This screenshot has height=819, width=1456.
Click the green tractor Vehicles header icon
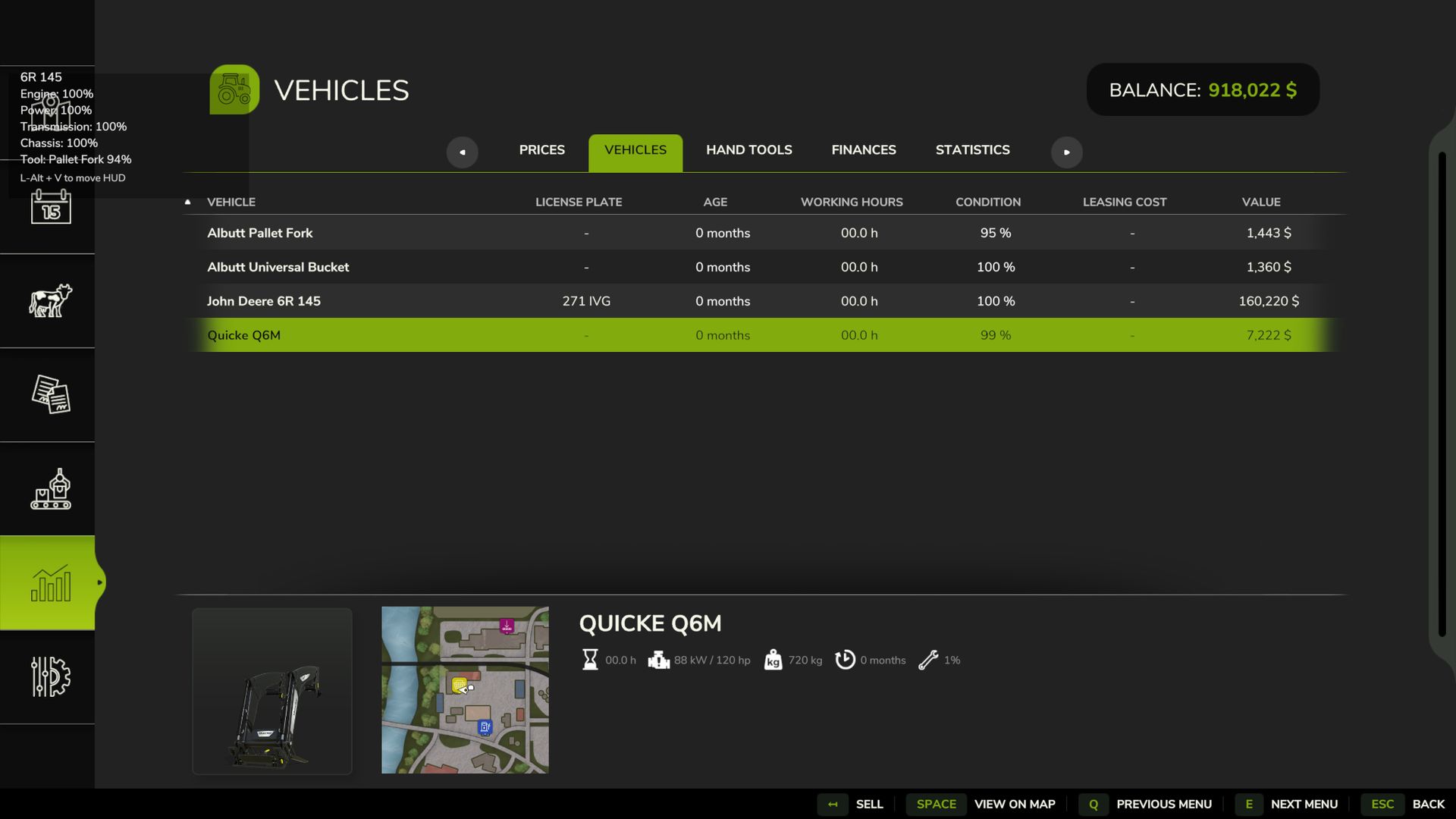[x=234, y=89]
